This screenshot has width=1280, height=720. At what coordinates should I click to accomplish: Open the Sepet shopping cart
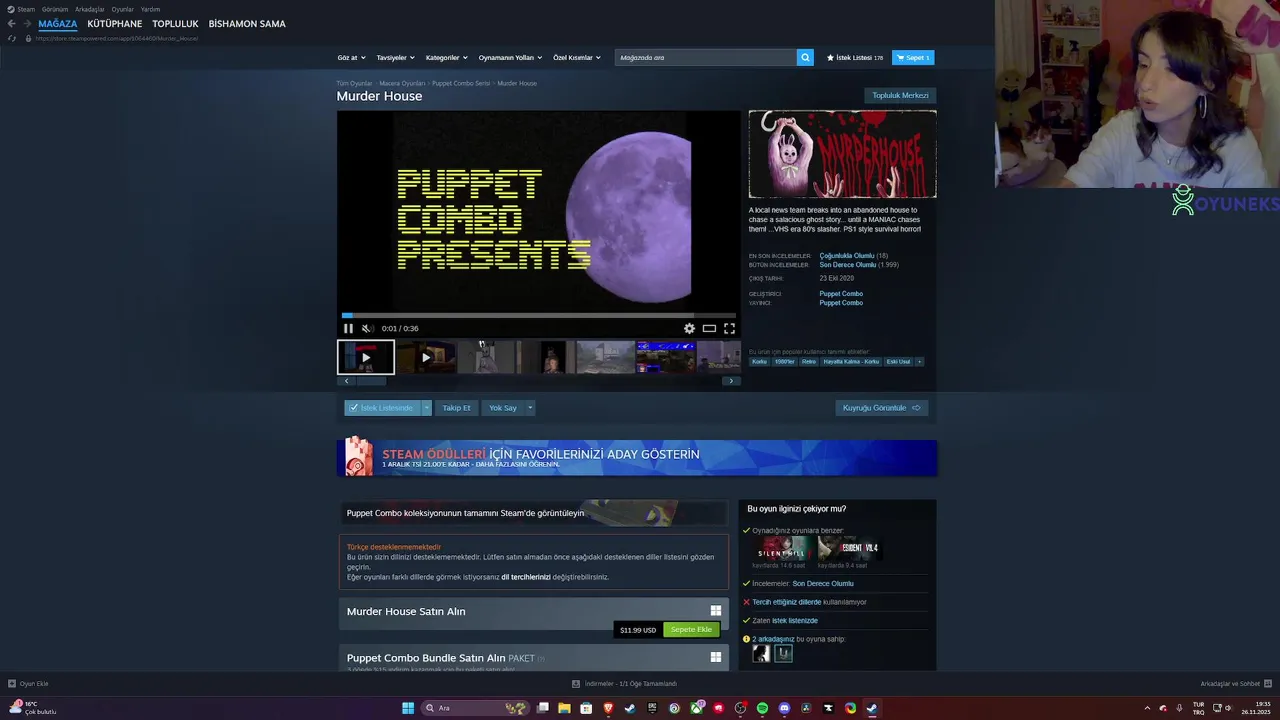point(913,58)
